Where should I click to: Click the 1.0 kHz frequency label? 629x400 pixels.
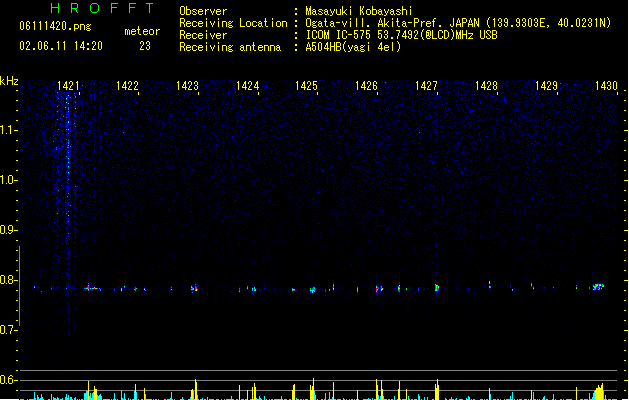[8, 180]
